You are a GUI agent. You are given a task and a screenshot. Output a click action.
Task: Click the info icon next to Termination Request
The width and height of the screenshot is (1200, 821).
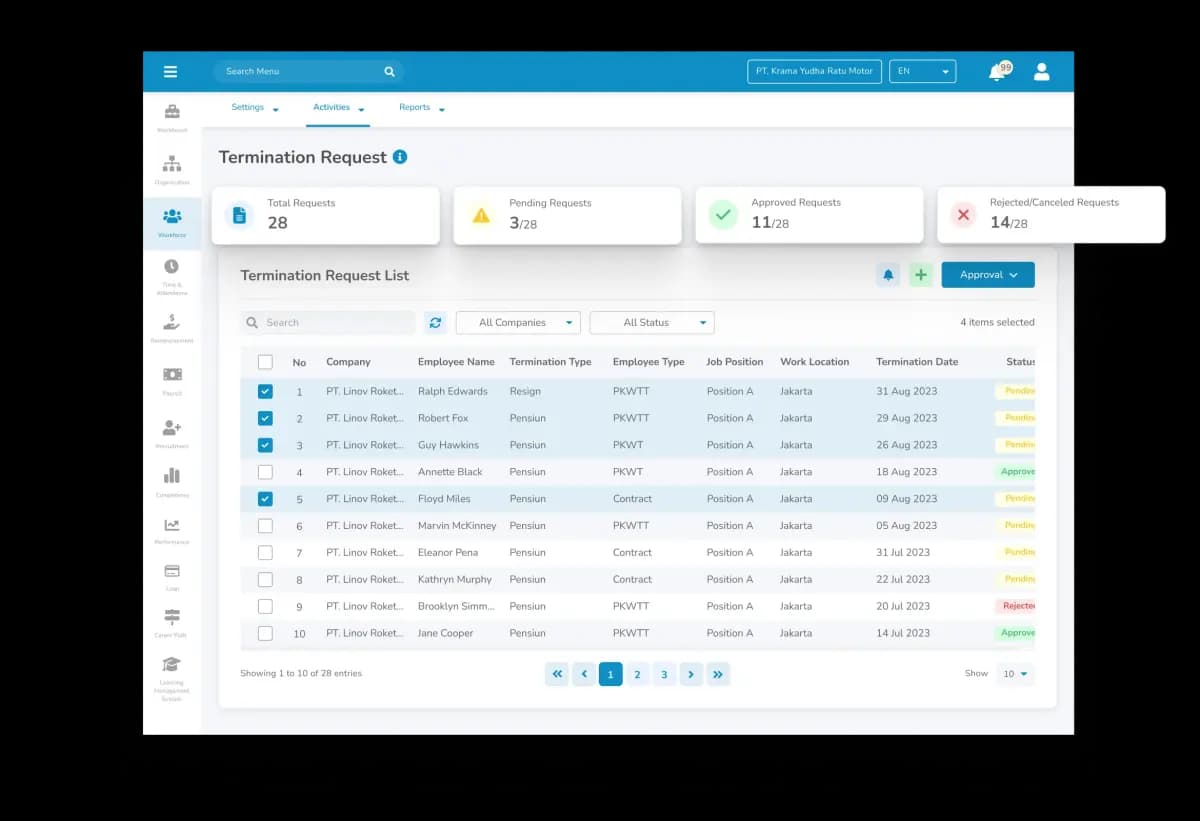click(x=400, y=157)
